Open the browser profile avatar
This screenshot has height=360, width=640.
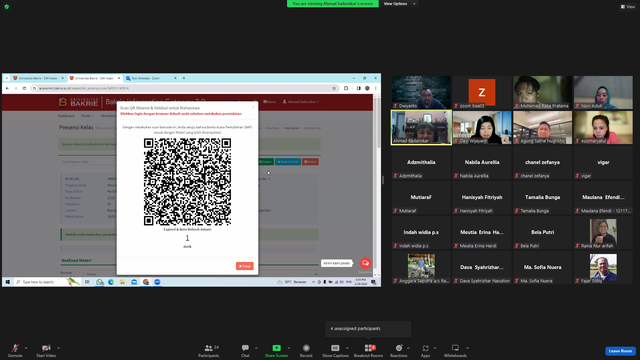click(367, 88)
